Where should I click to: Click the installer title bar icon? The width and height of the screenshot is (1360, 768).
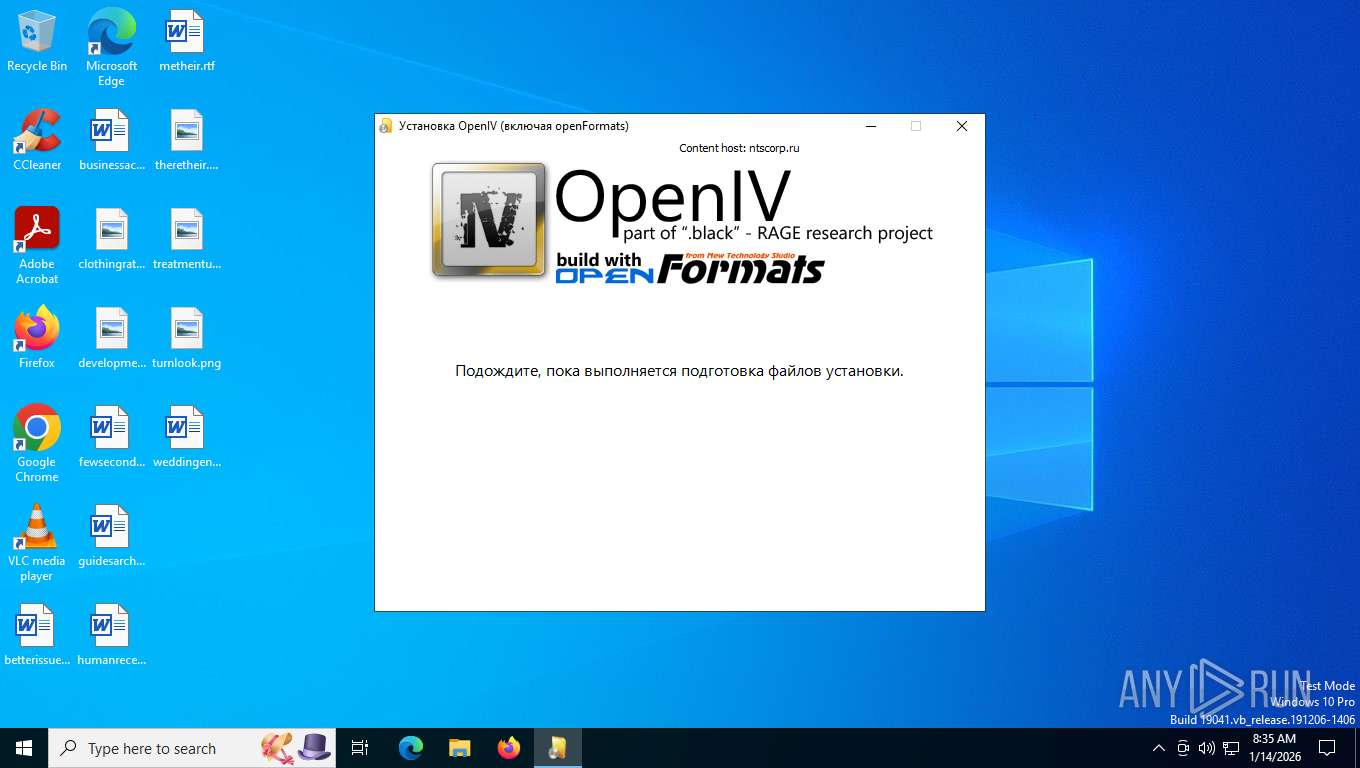pyautogui.click(x=386, y=126)
